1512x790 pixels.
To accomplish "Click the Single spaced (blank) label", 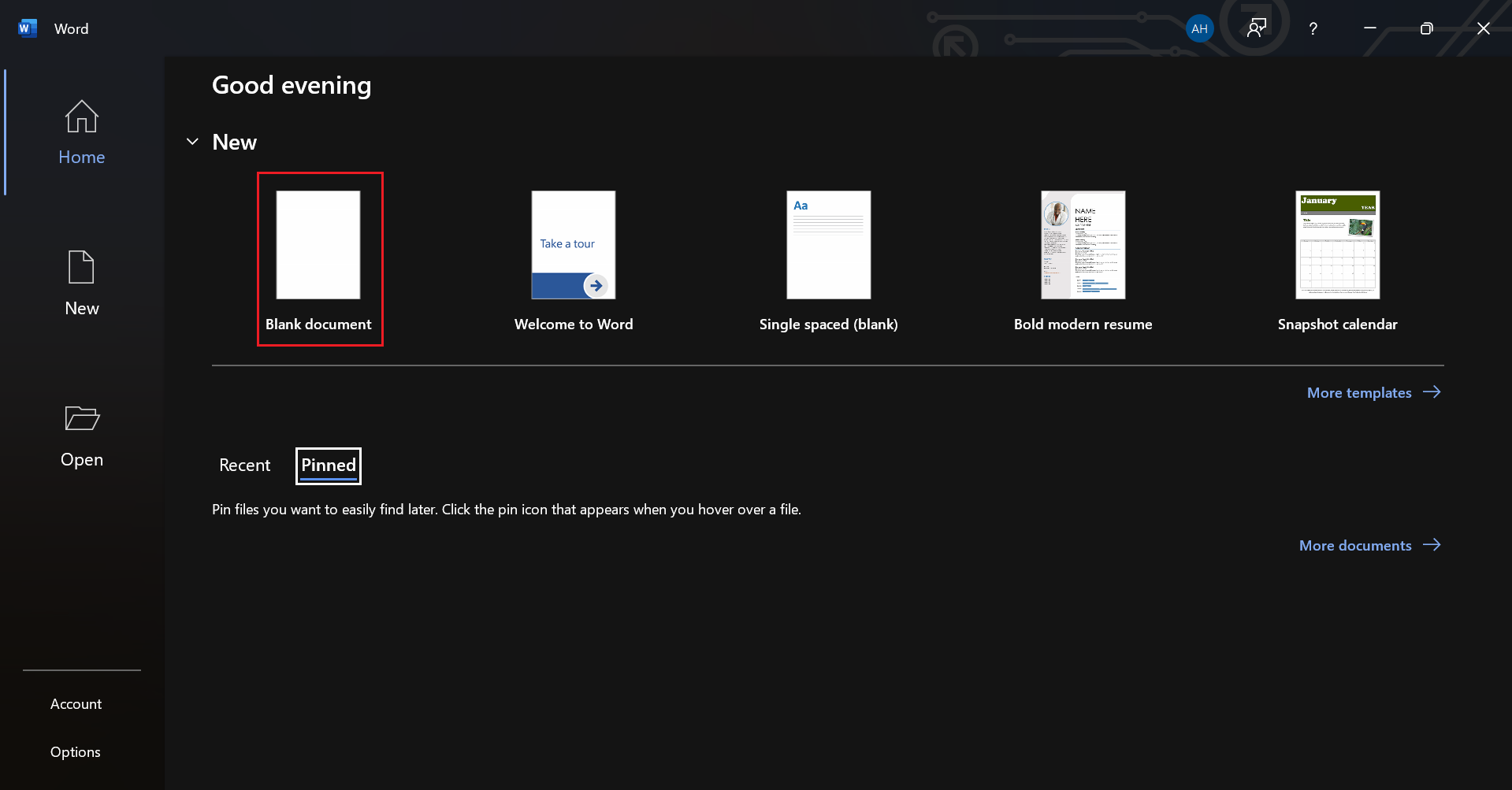I will [x=829, y=325].
